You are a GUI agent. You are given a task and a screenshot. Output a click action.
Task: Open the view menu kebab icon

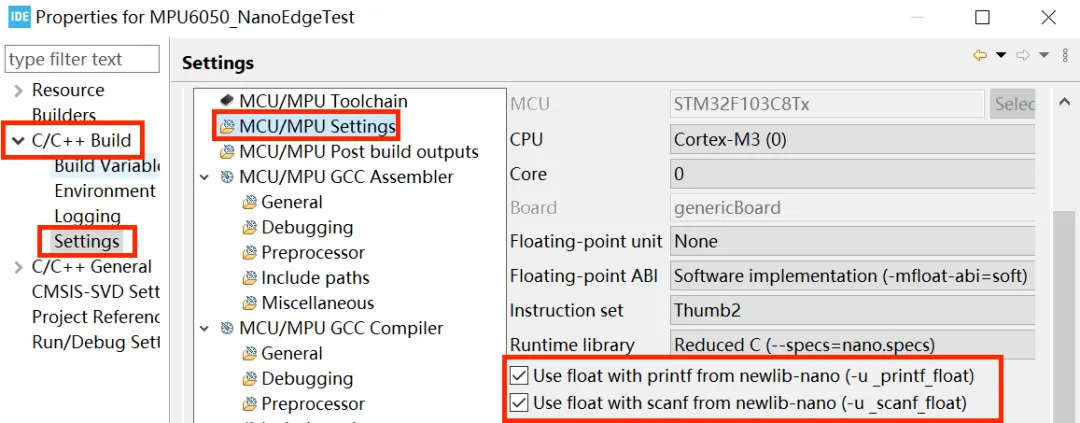(1065, 56)
